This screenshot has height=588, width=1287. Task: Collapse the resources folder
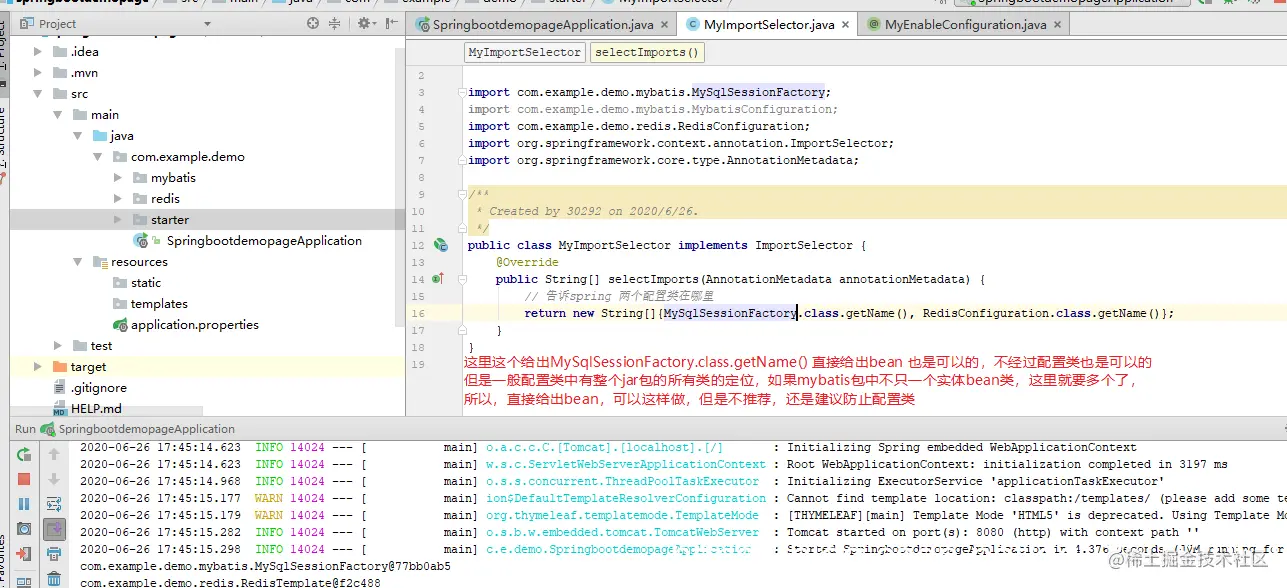[78, 261]
